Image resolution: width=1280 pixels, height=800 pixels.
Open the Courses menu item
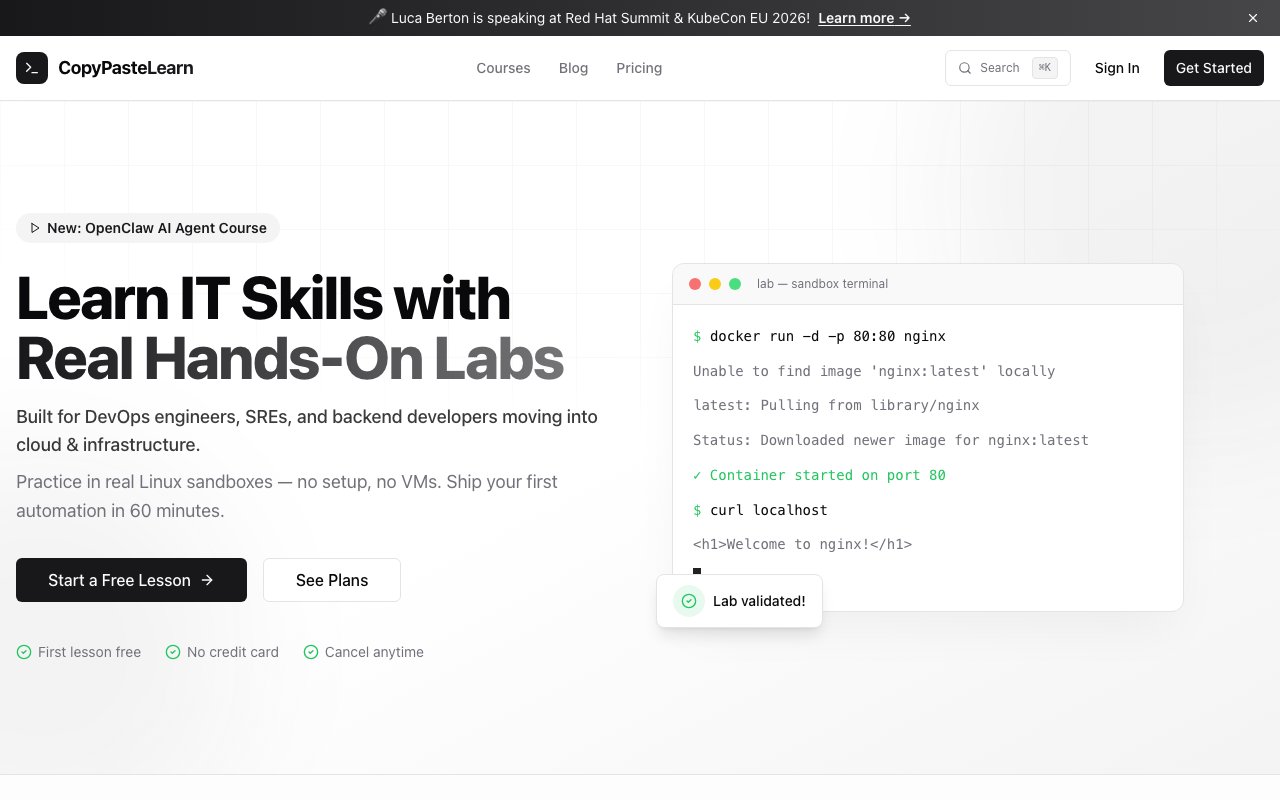point(503,68)
